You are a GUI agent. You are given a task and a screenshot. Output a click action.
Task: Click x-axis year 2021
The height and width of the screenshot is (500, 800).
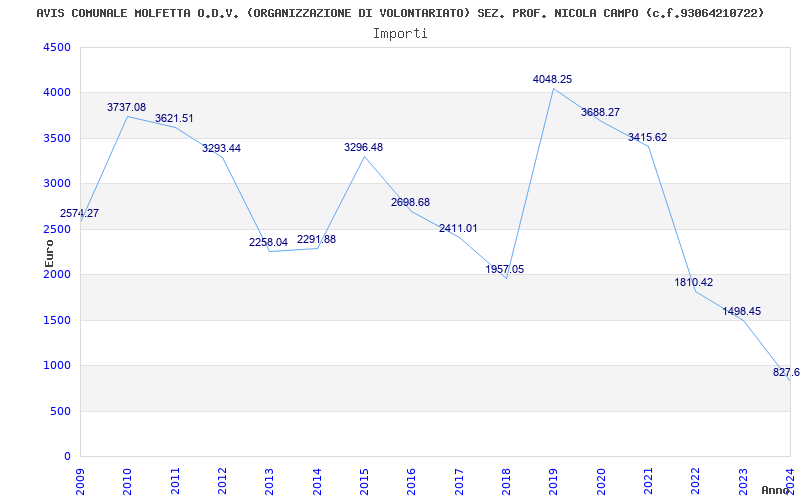[x=648, y=480]
